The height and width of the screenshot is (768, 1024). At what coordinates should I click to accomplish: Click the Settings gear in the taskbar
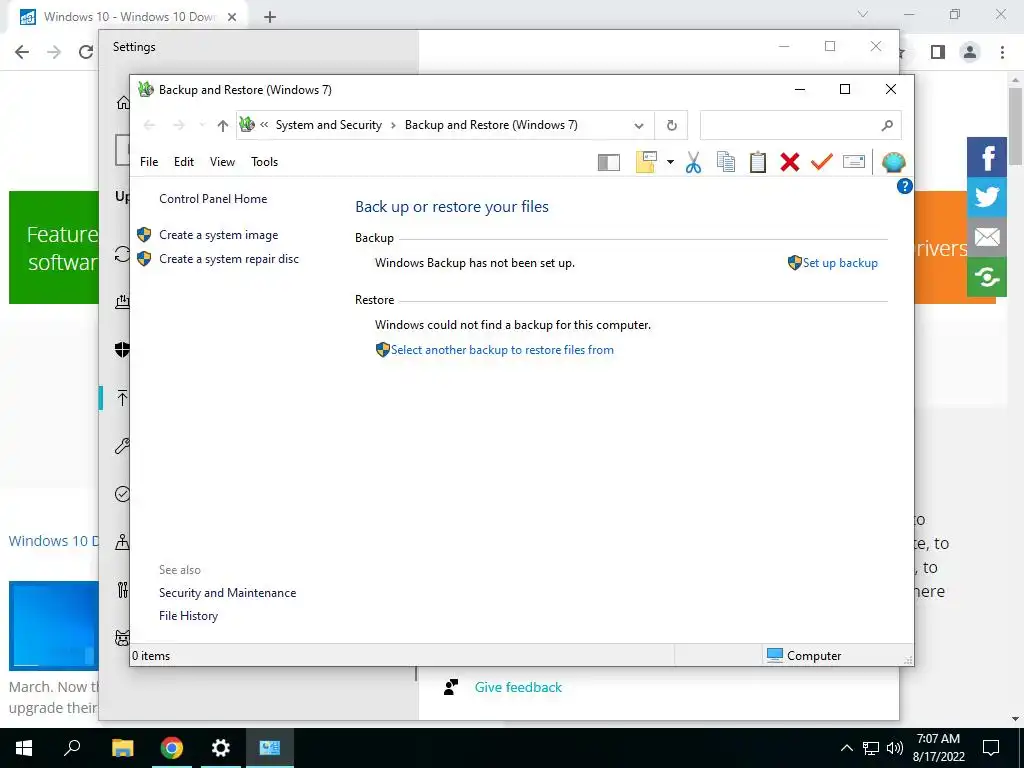pyautogui.click(x=221, y=748)
